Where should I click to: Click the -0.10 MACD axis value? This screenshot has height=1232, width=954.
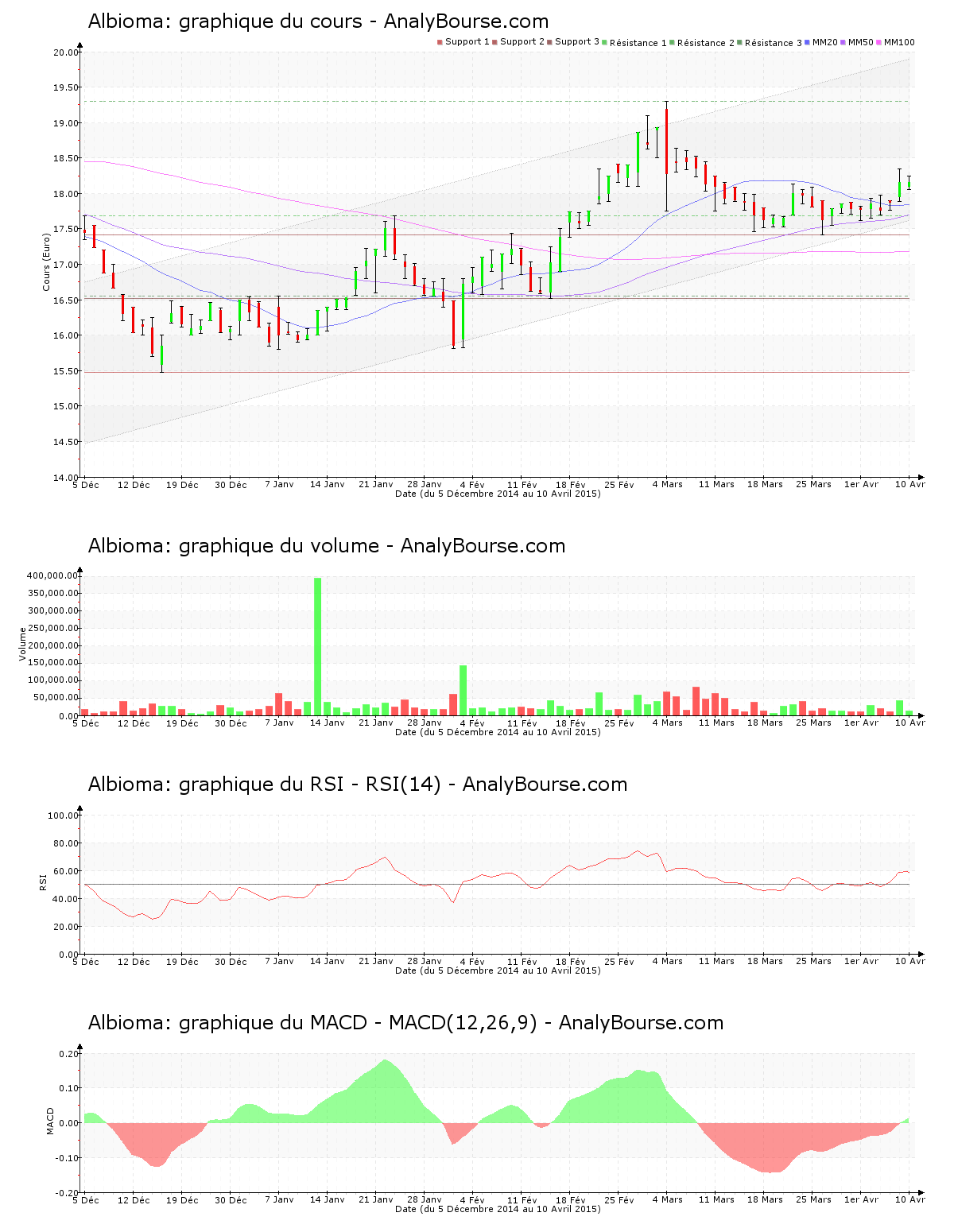pyautogui.click(x=68, y=1158)
